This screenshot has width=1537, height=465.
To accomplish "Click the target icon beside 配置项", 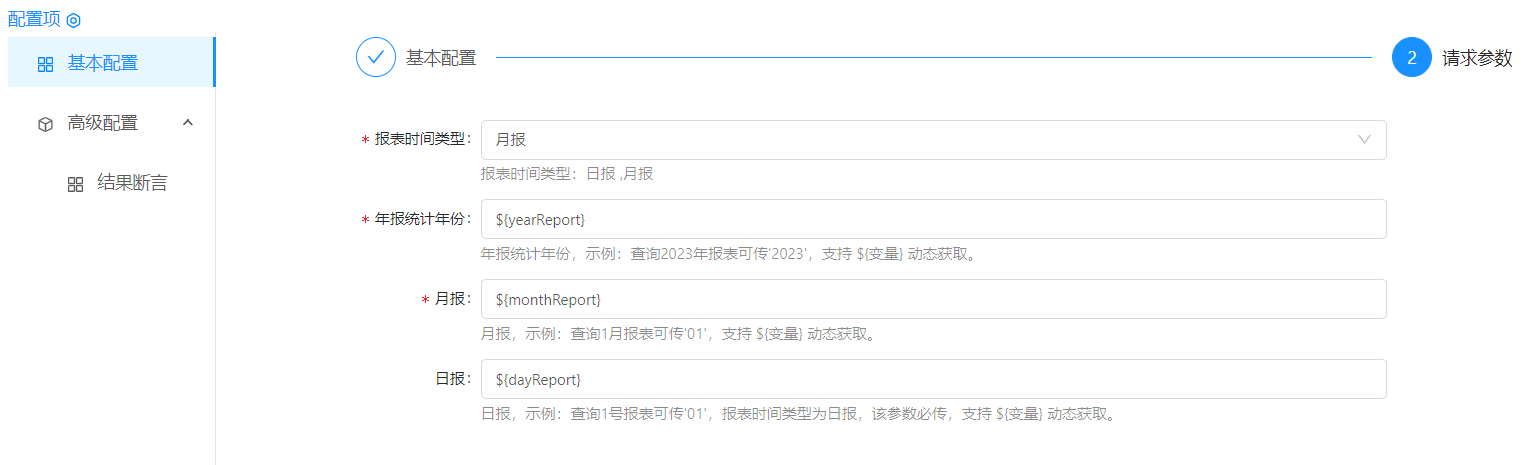I will coord(73,20).
